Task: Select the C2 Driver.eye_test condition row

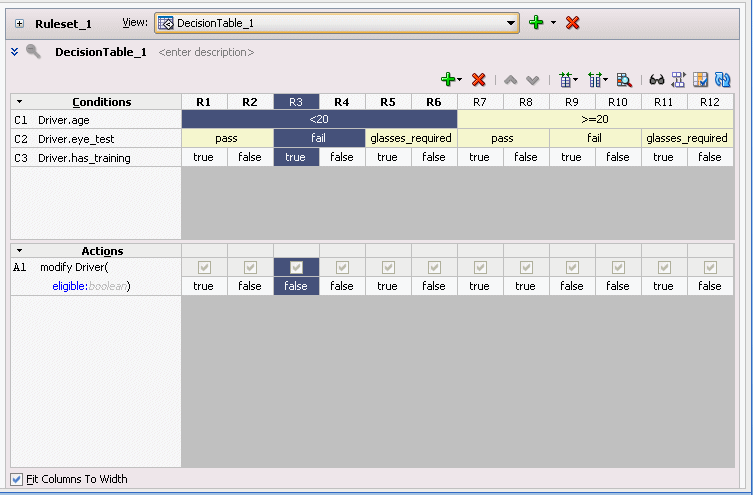Action: click(x=96, y=139)
